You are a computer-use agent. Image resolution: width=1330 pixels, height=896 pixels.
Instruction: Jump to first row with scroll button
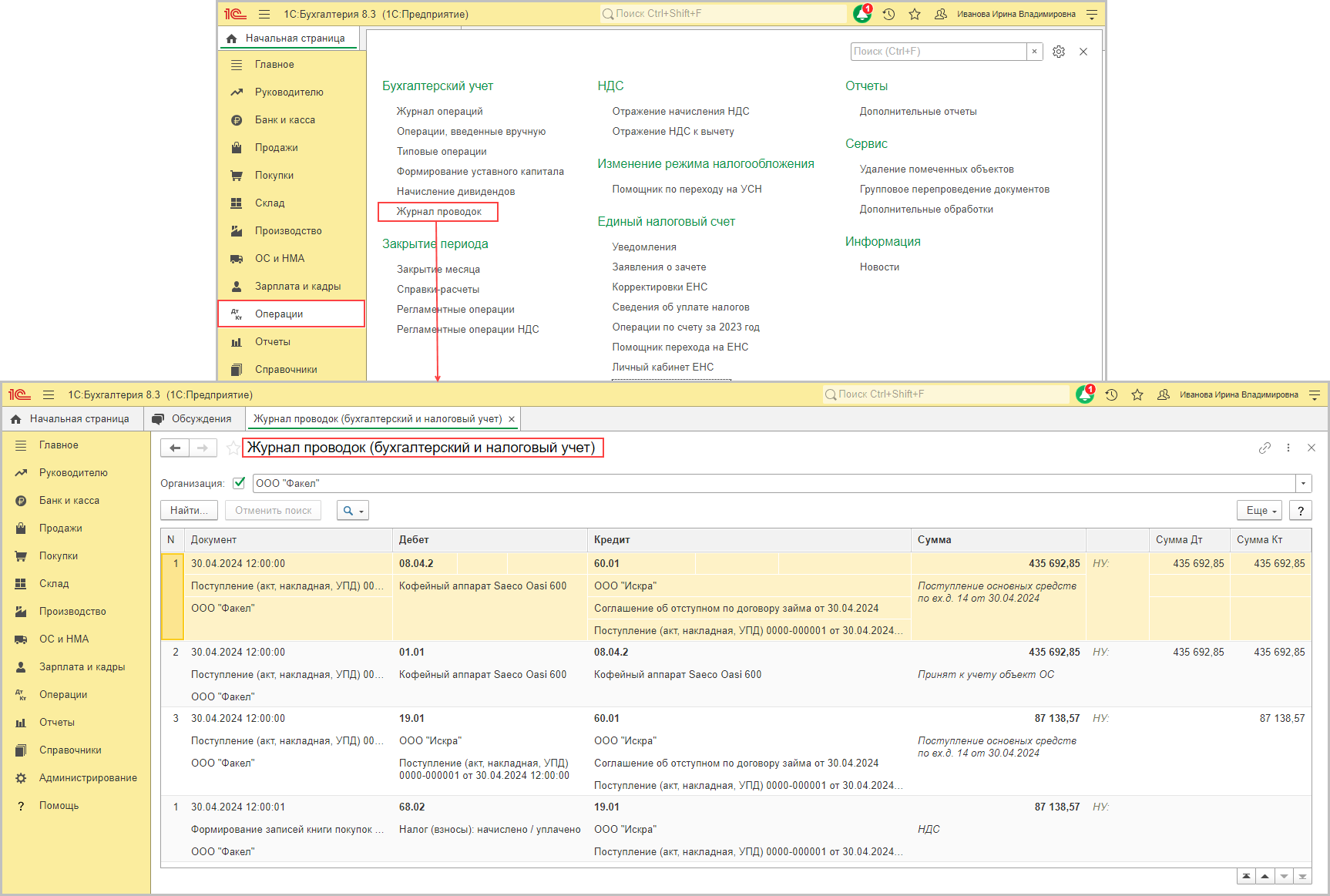tap(1246, 877)
